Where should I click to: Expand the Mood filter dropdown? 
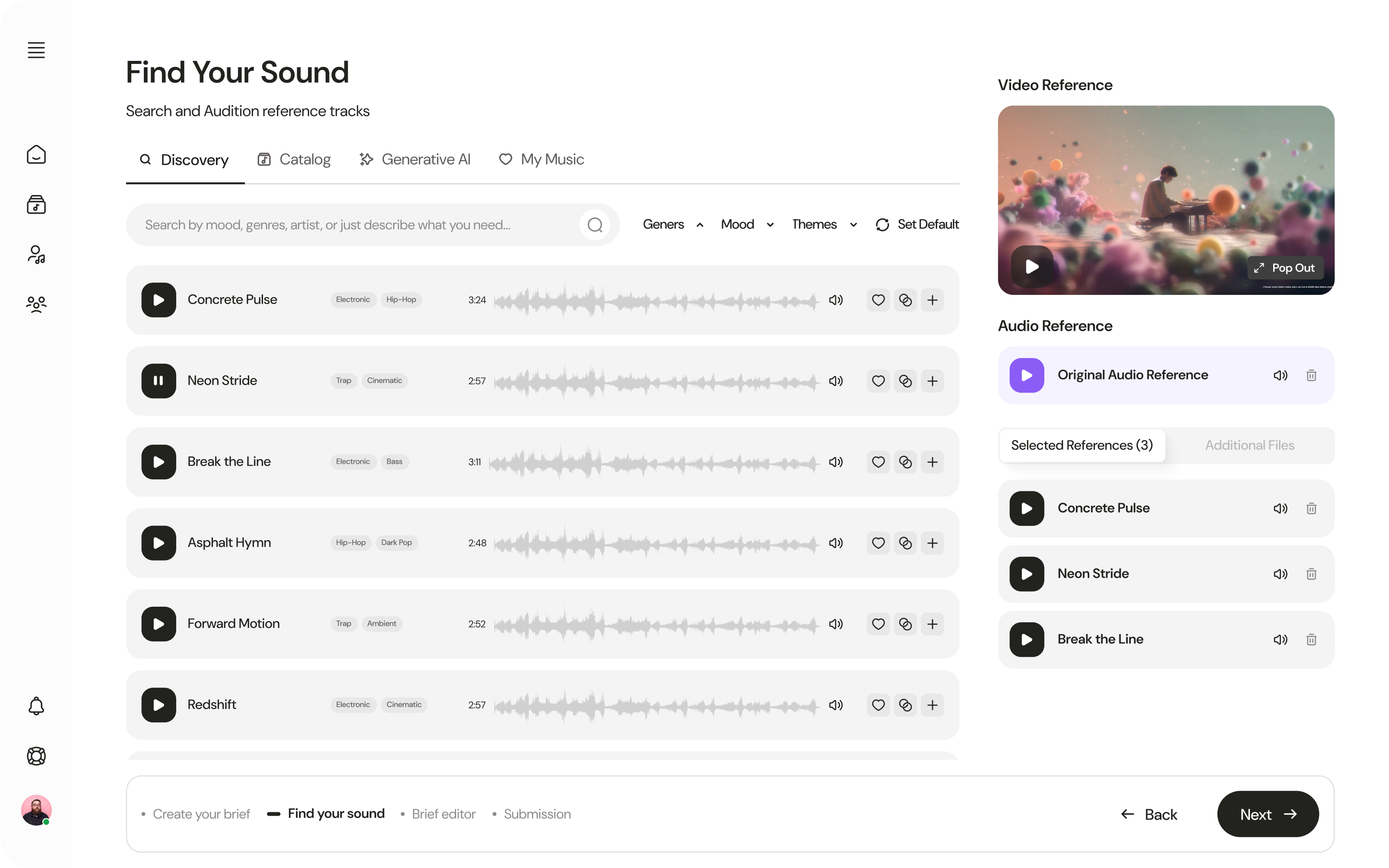(747, 225)
